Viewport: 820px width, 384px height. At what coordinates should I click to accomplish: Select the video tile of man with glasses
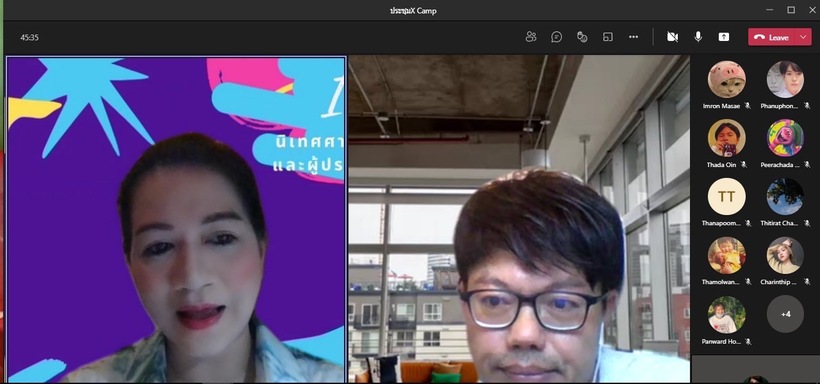coord(519,219)
